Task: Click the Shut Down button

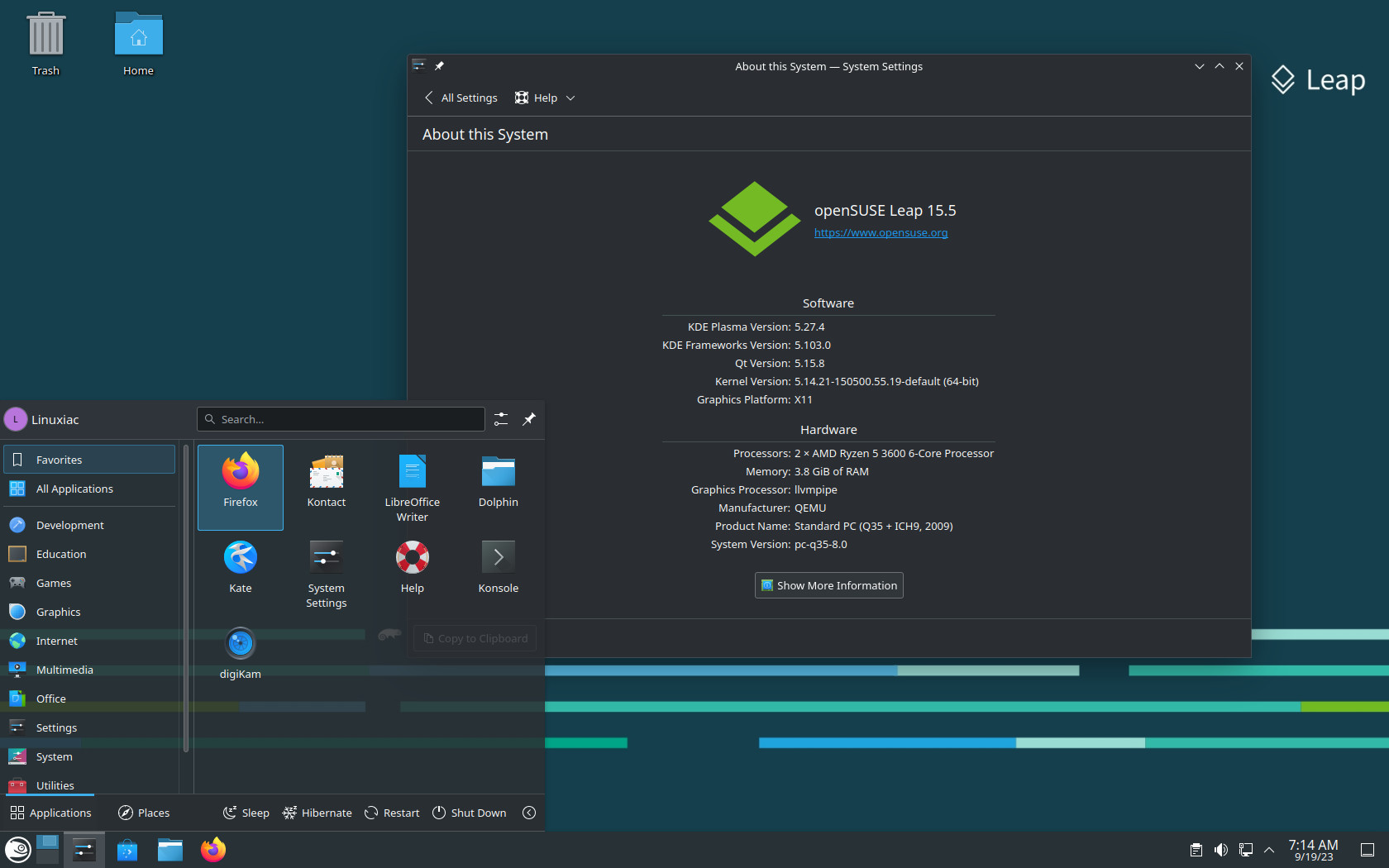Action: (470, 813)
